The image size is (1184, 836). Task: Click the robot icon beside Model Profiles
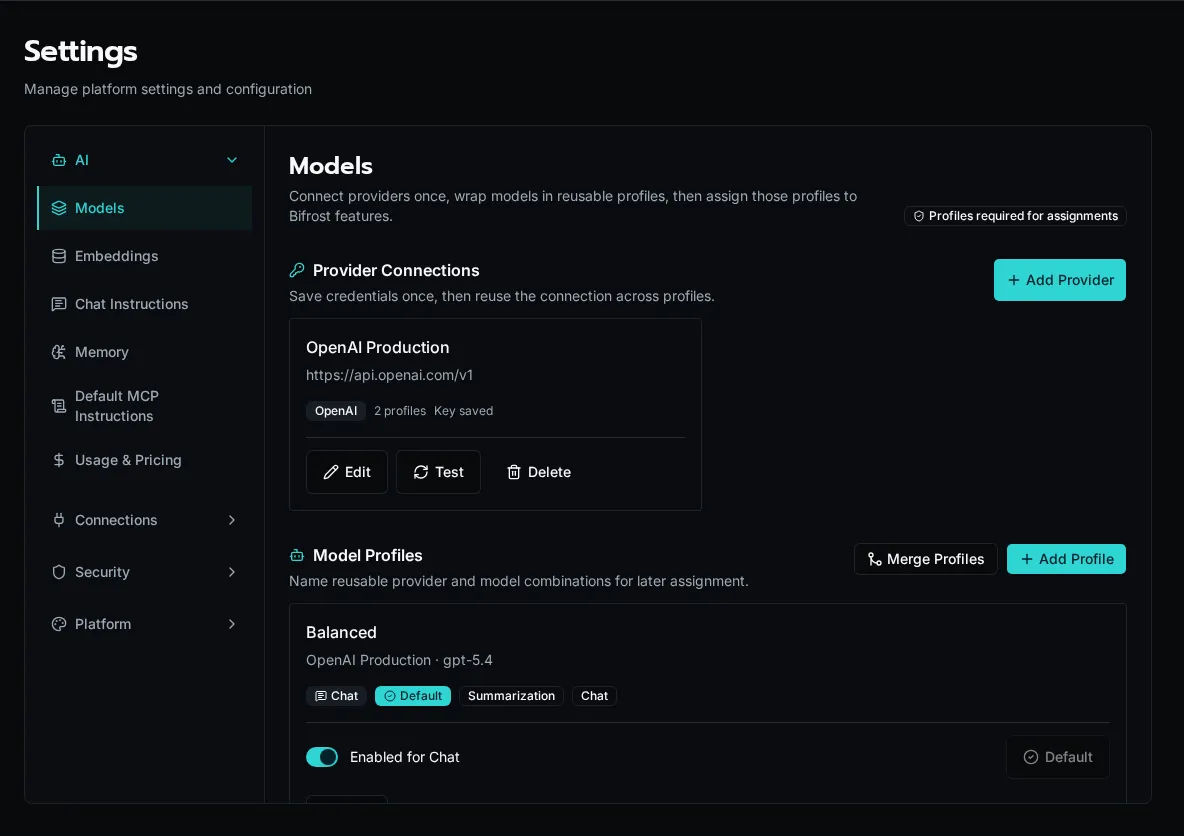click(297, 555)
